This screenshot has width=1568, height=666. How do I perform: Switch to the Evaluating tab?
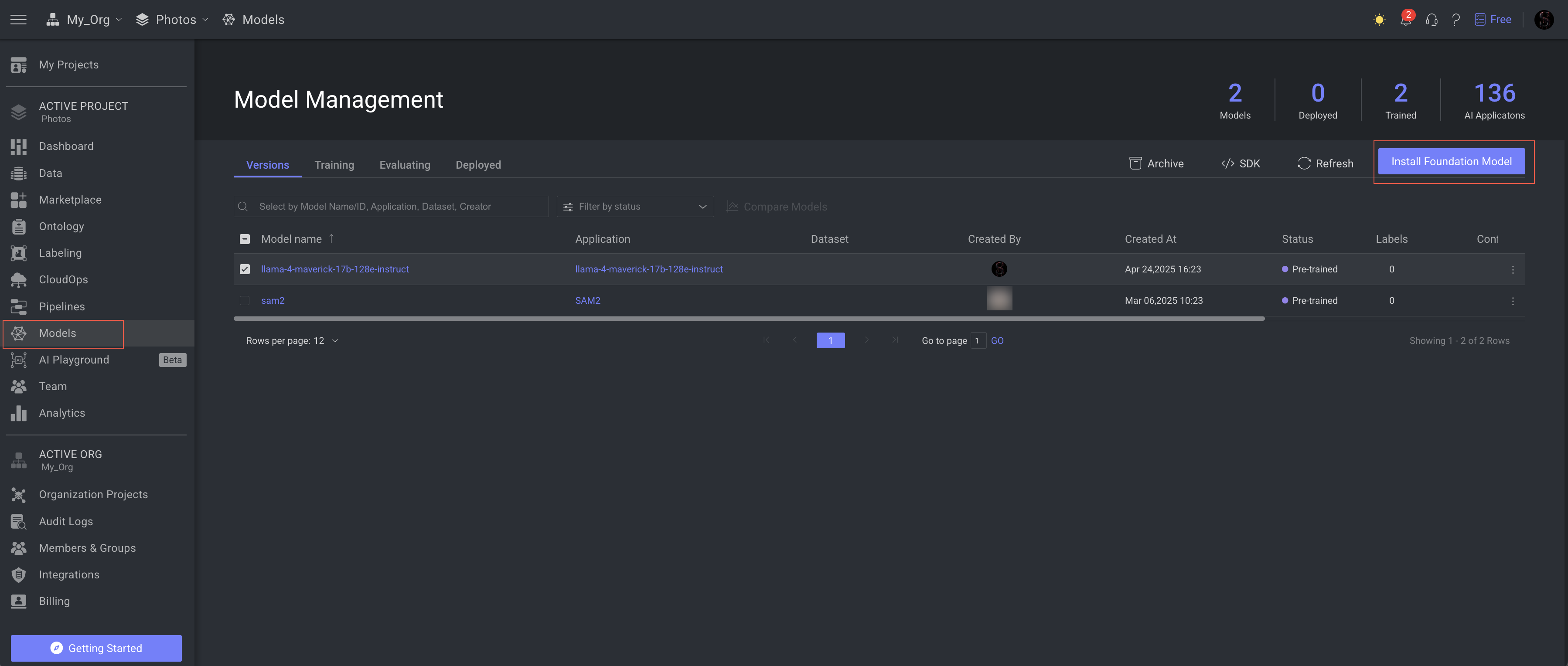pyautogui.click(x=405, y=165)
